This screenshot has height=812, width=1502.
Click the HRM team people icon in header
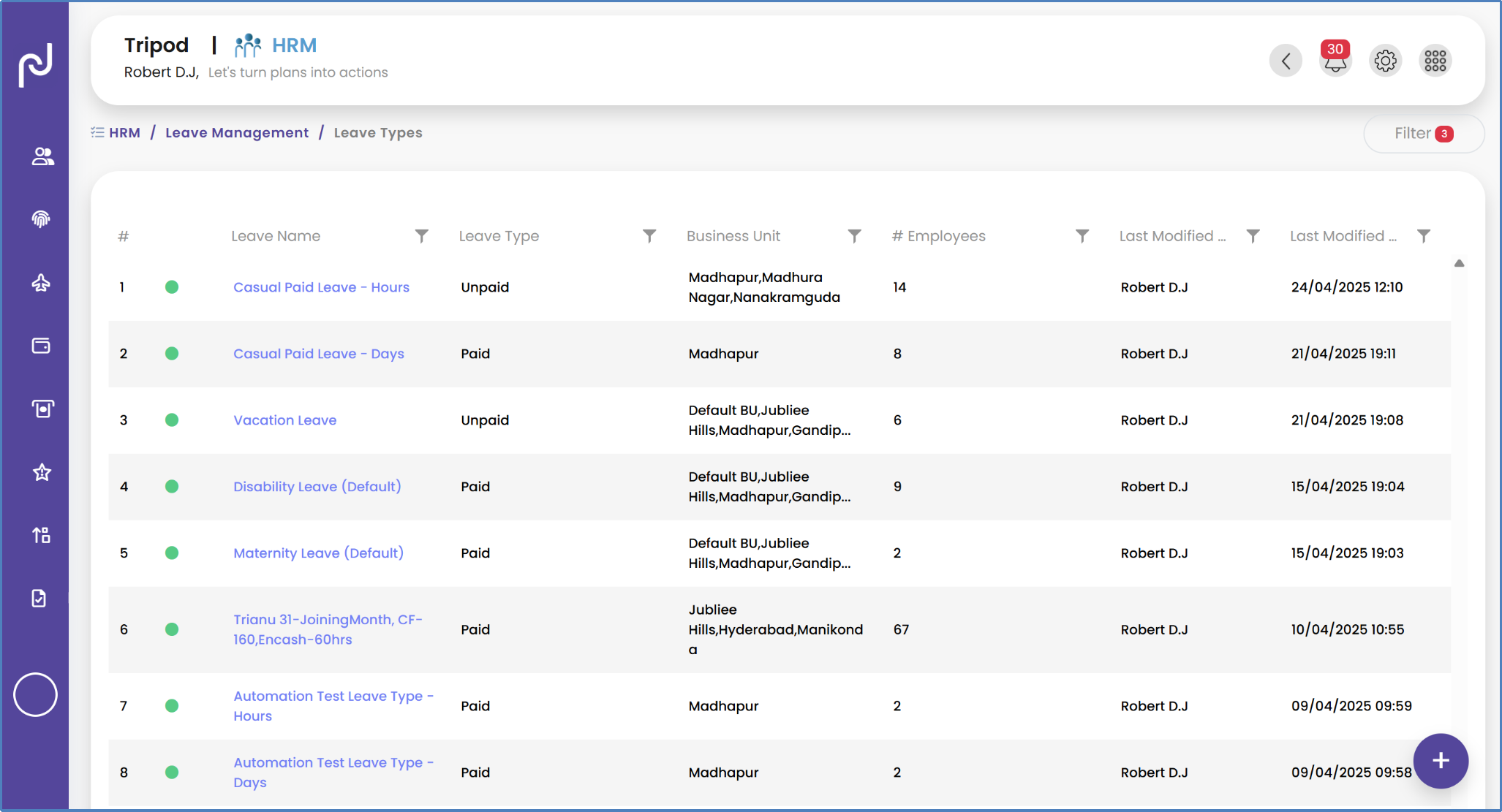pos(248,45)
